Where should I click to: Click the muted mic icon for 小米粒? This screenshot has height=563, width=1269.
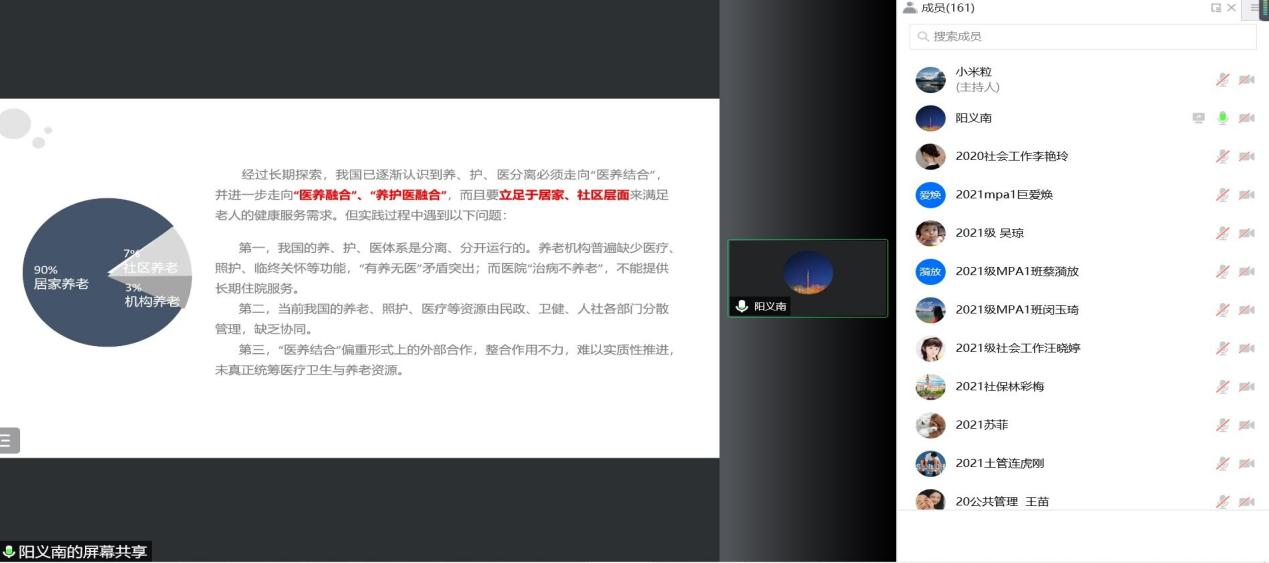click(x=1222, y=80)
